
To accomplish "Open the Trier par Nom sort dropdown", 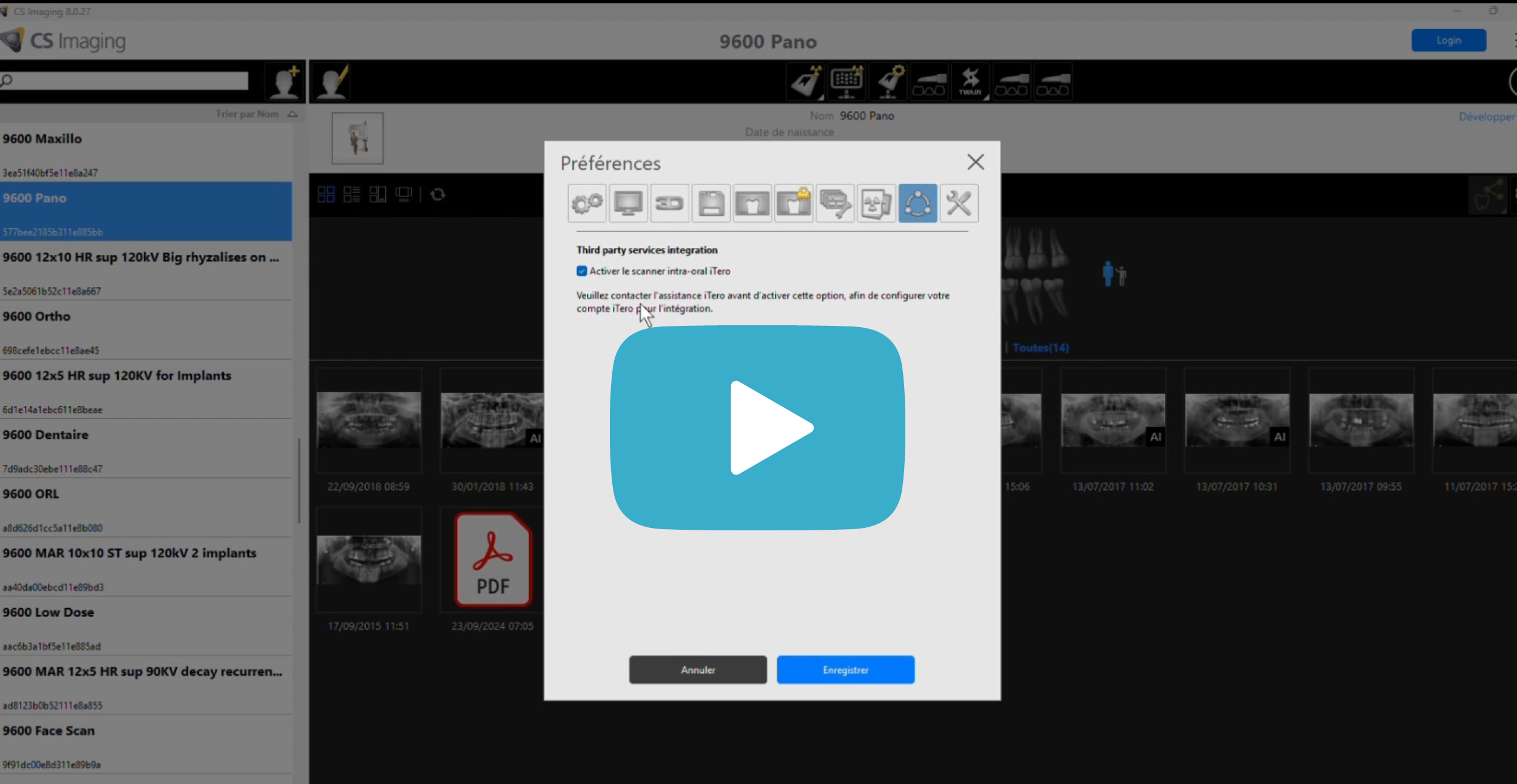I will point(257,114).
